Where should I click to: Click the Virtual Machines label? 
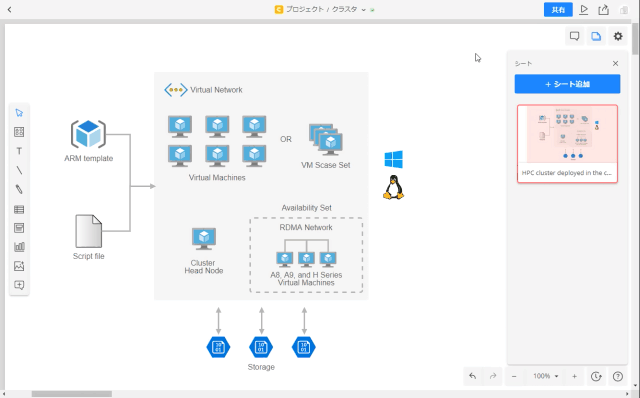click(x=217, y=178)
